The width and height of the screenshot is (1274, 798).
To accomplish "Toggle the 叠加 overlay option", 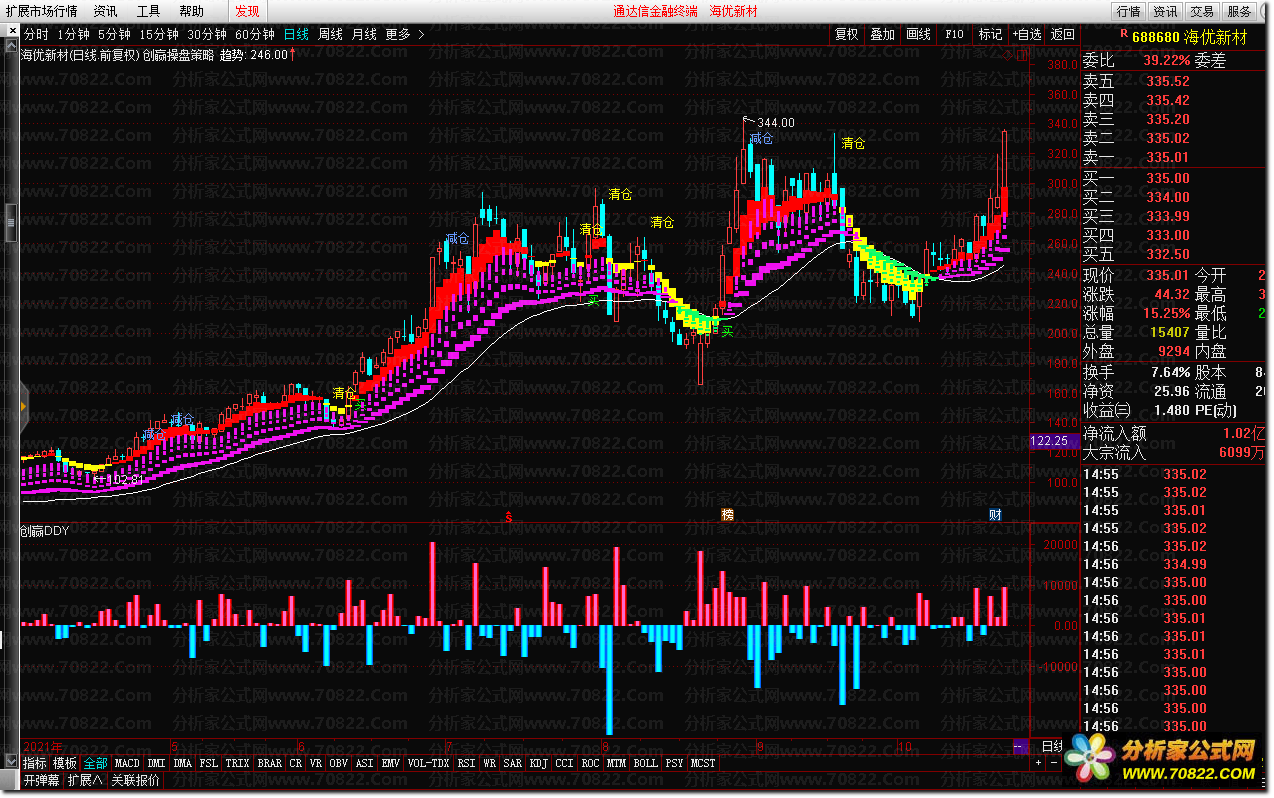I will [x=883, y=34].
